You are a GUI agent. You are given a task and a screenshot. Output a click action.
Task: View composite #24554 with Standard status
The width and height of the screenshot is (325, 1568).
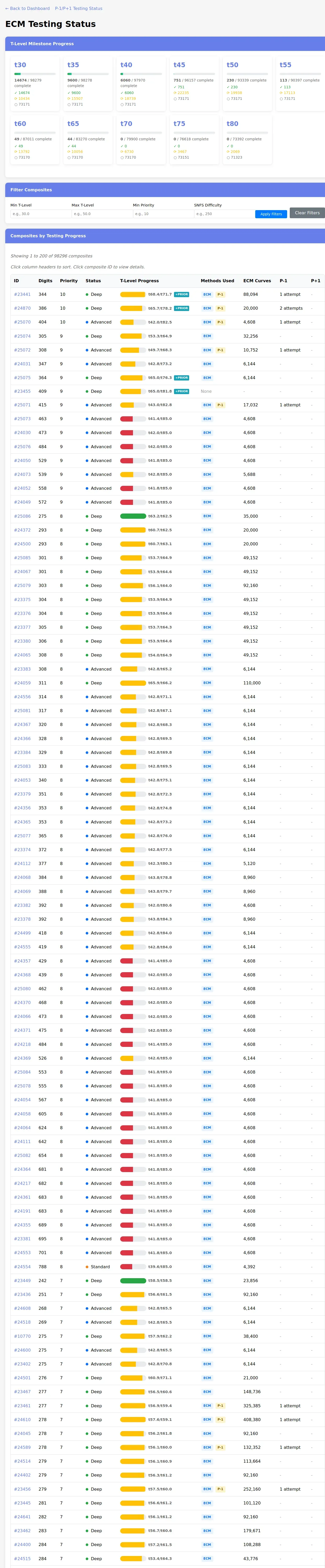(22, 1267)
